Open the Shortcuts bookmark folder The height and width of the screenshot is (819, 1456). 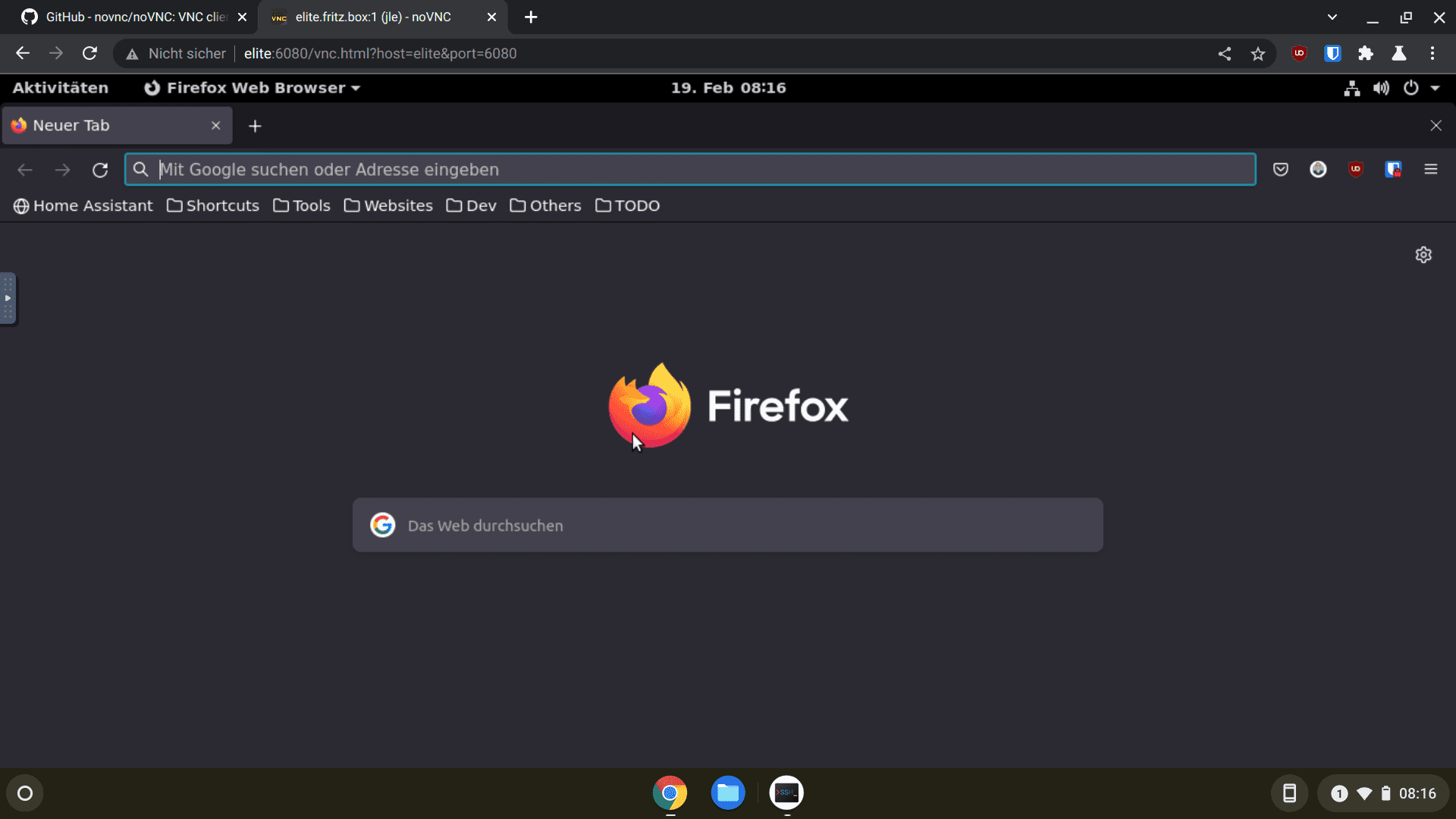[x=213, y=206]
